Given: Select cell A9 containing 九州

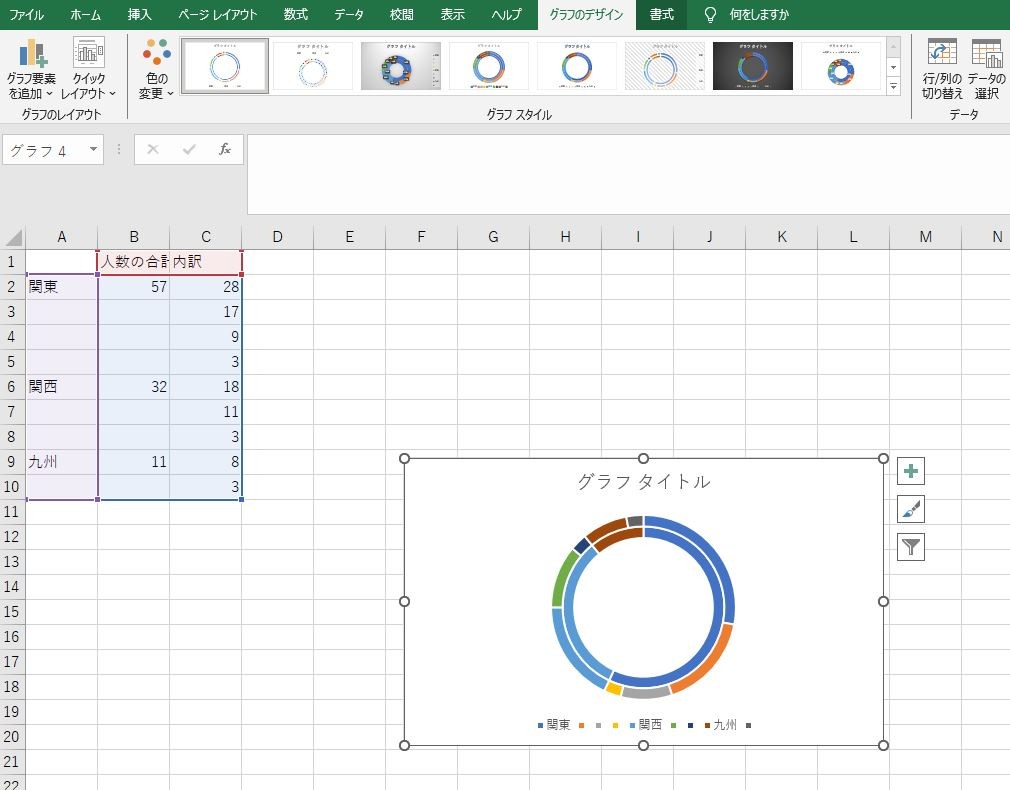Looking at the screenshot, I should [x=62, y=461].
